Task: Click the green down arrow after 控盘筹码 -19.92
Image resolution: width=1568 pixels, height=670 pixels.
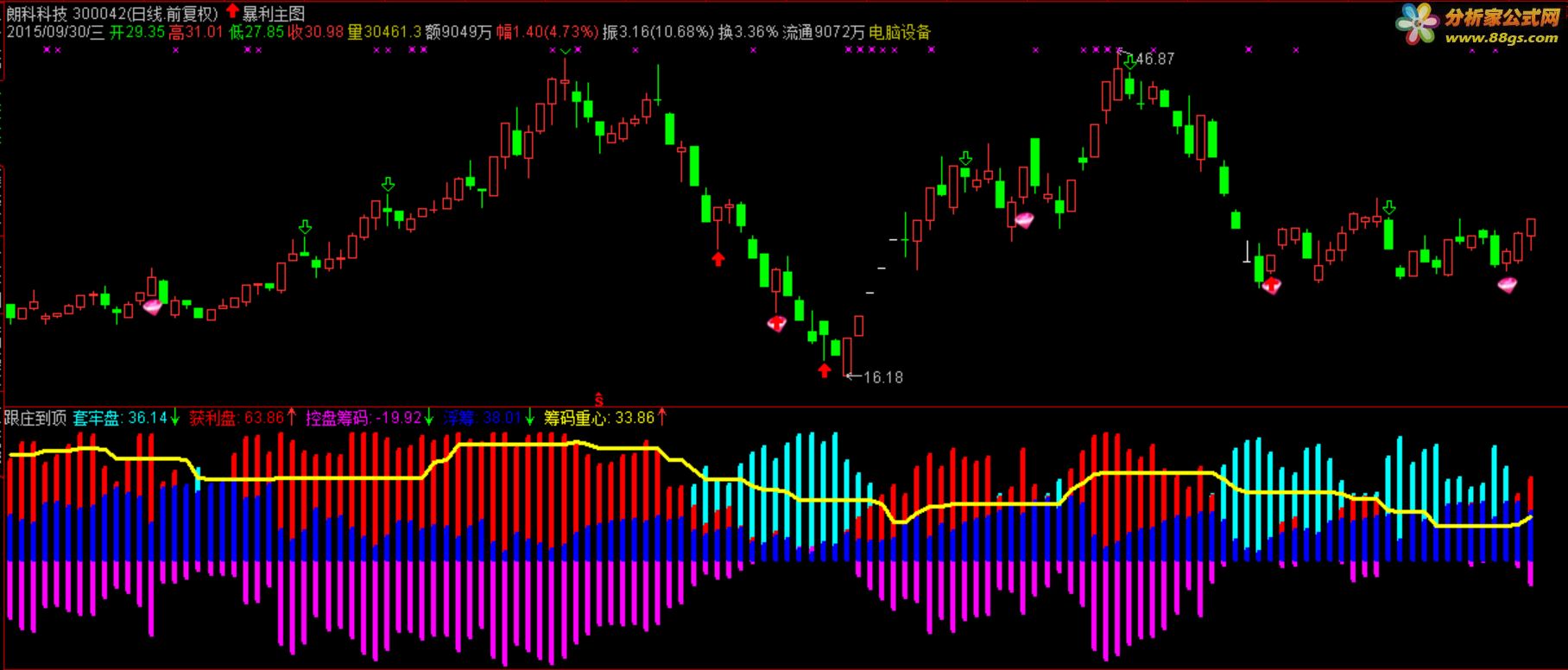Action: tap(429, 419)
